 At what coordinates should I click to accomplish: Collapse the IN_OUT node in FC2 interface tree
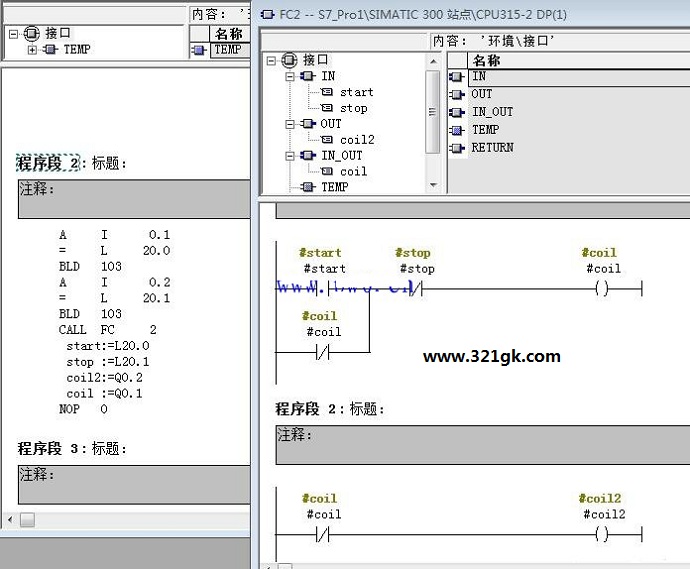(x=290, y=156)
